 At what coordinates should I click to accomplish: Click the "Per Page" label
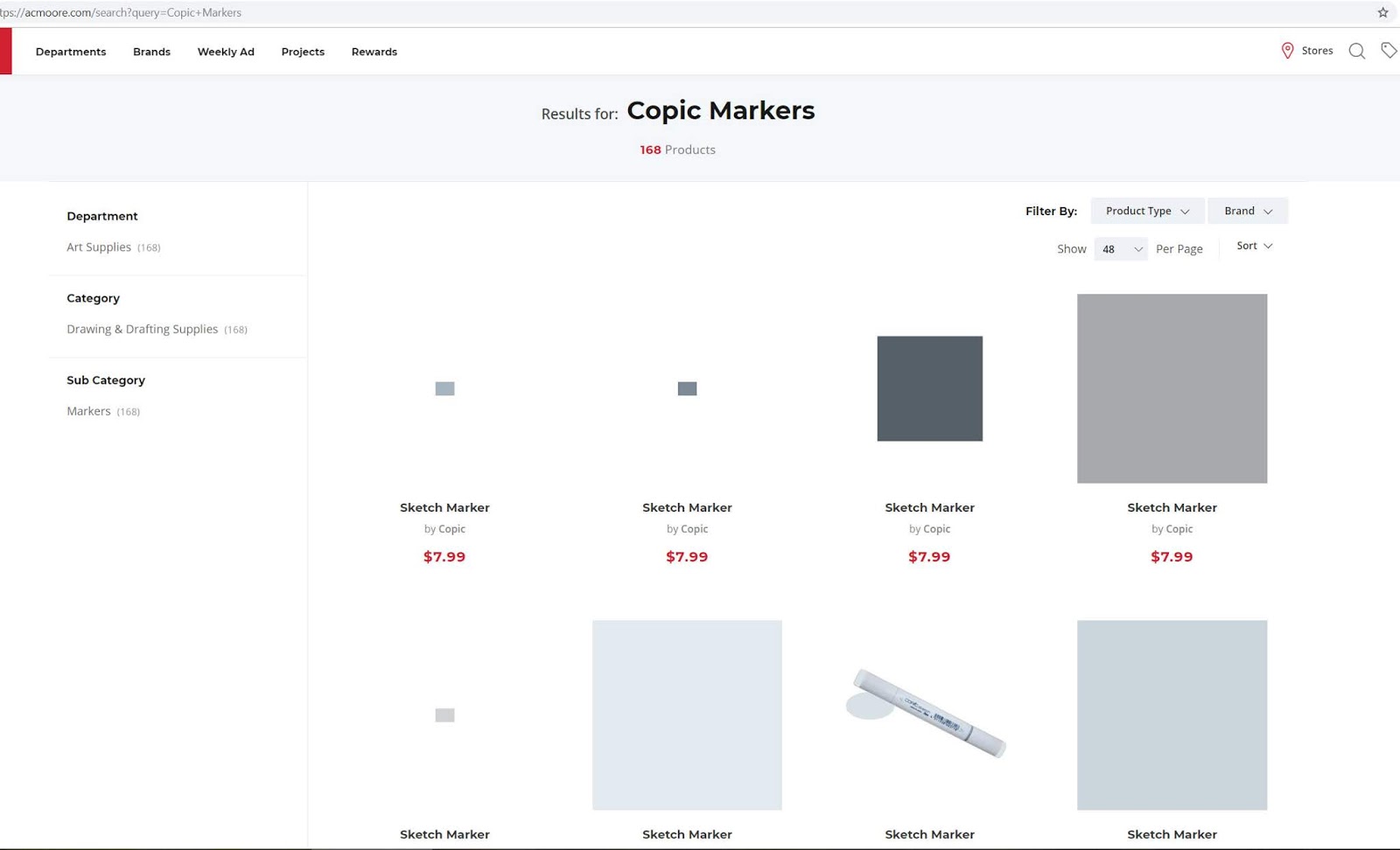pos(1179,249)
